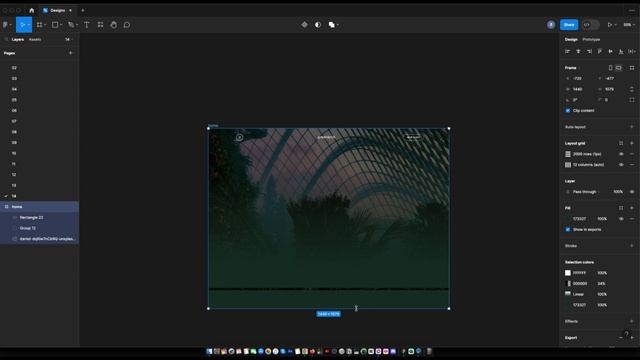Go to the Home icon tab
This screenshot has width=640, height=360.
click(x=31, y=10)
